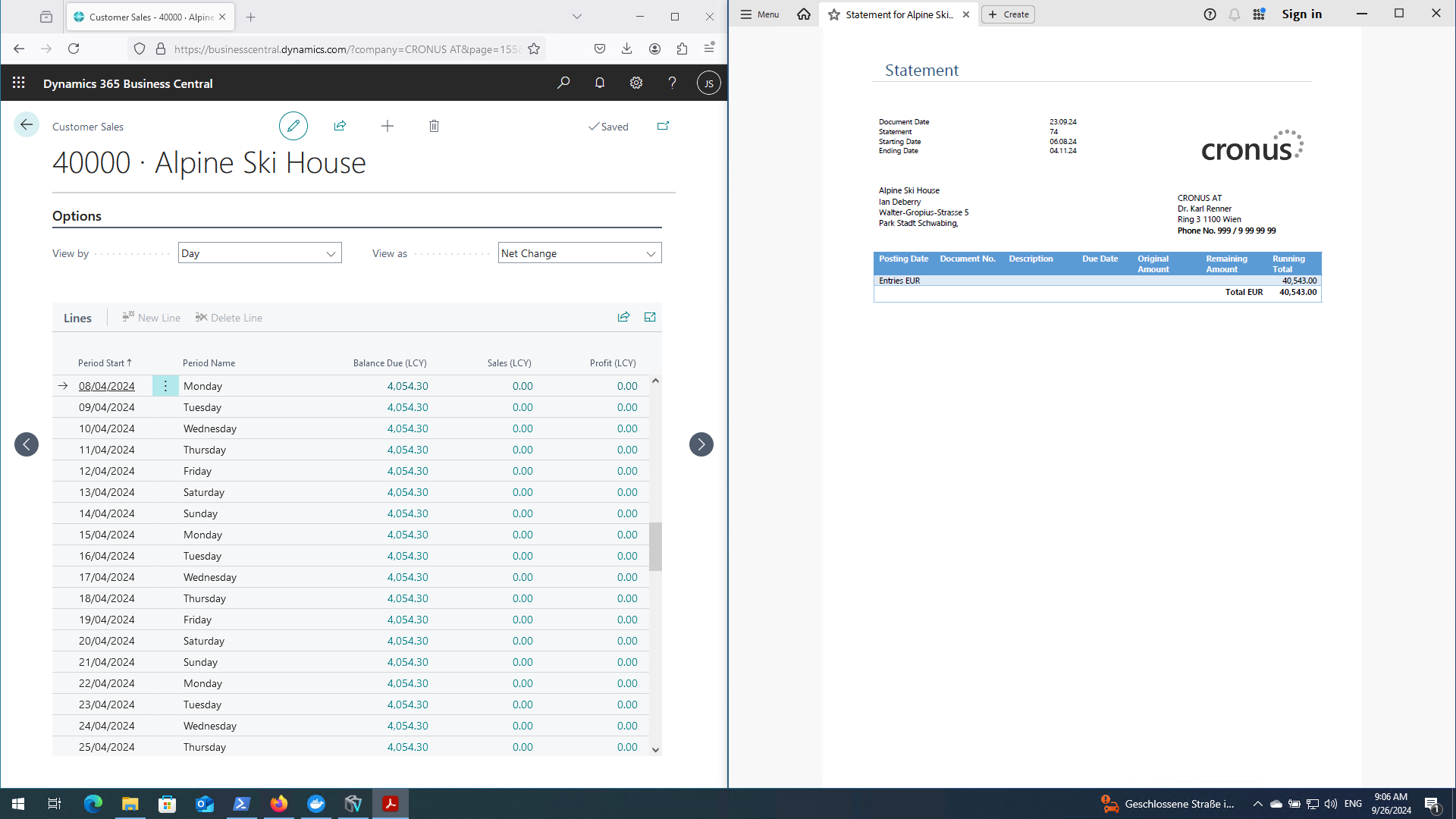Open the Acrobat apps grid icon
Image resolution: width=1456 pixels, height=819 pixels.
tap(1259, 14)
